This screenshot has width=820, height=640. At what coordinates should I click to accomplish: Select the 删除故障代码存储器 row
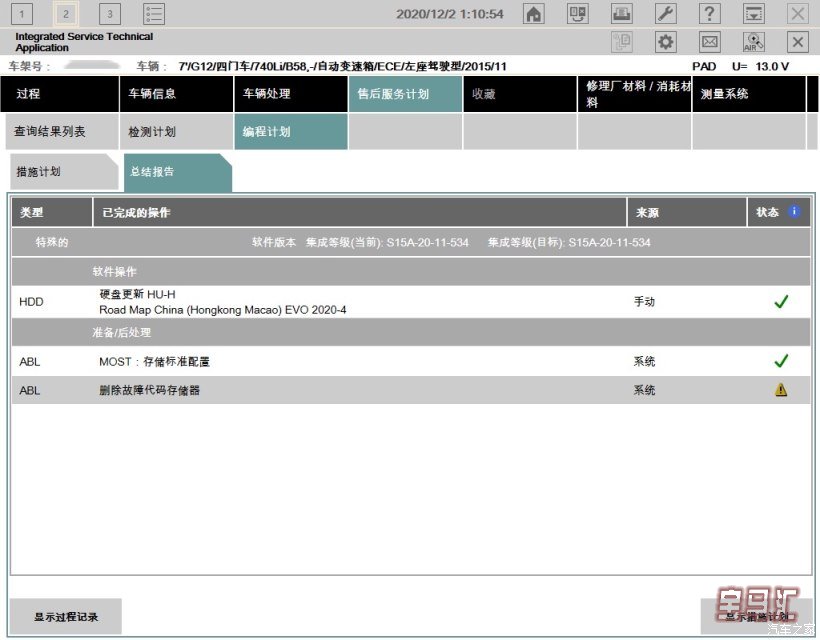[150, 390]
